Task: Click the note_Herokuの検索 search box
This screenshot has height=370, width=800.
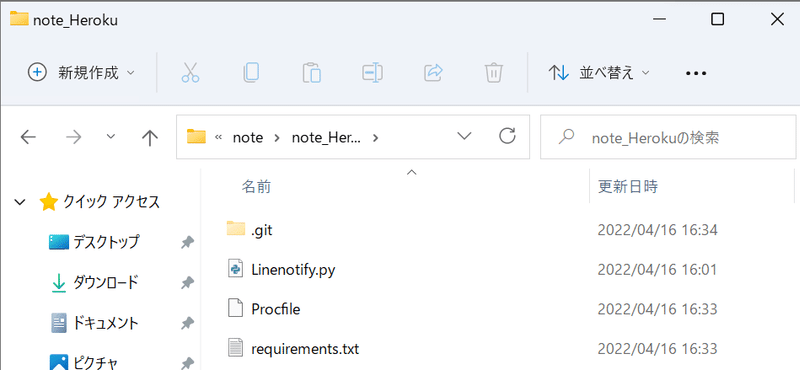Action: 668,137
